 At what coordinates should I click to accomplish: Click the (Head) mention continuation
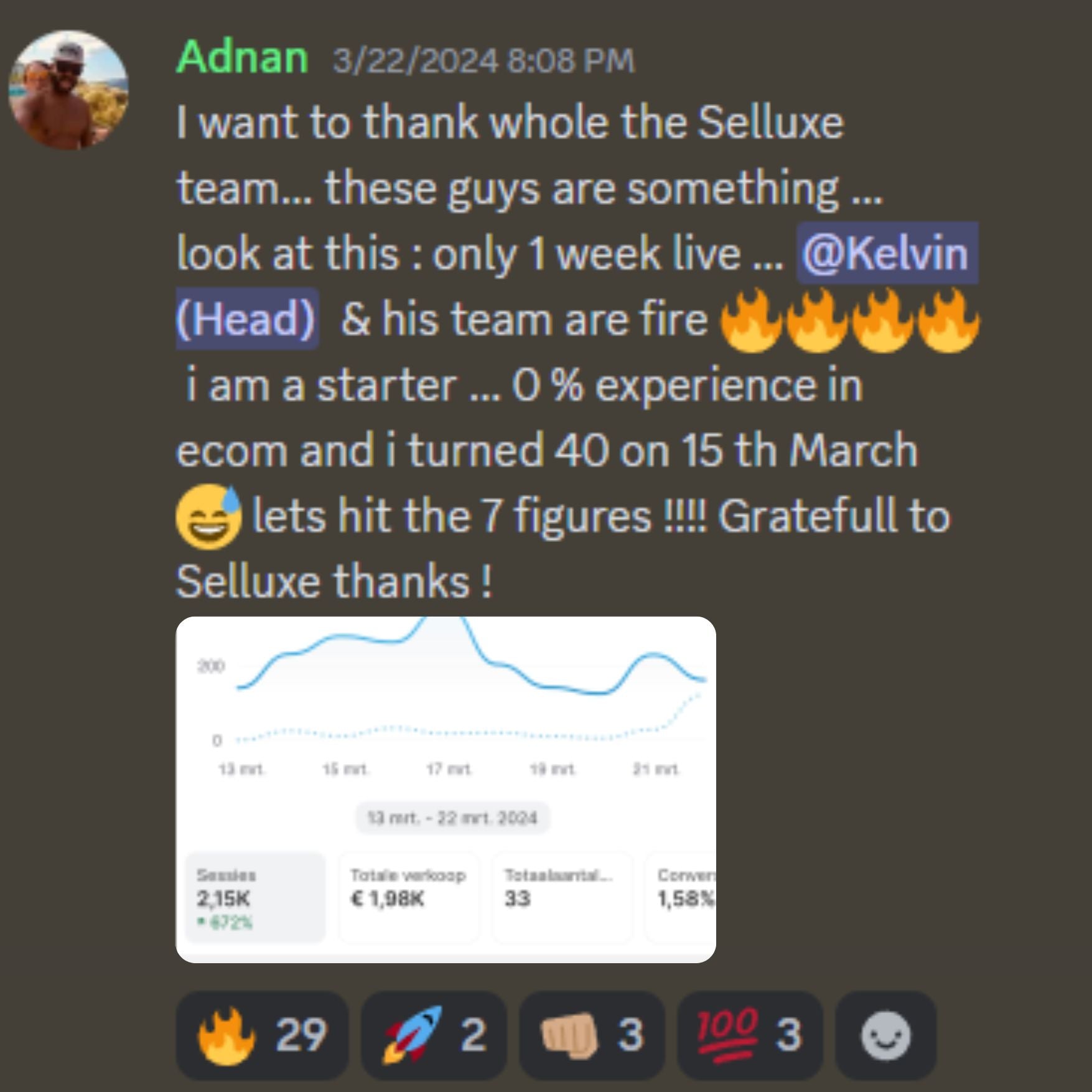point(247,319)
